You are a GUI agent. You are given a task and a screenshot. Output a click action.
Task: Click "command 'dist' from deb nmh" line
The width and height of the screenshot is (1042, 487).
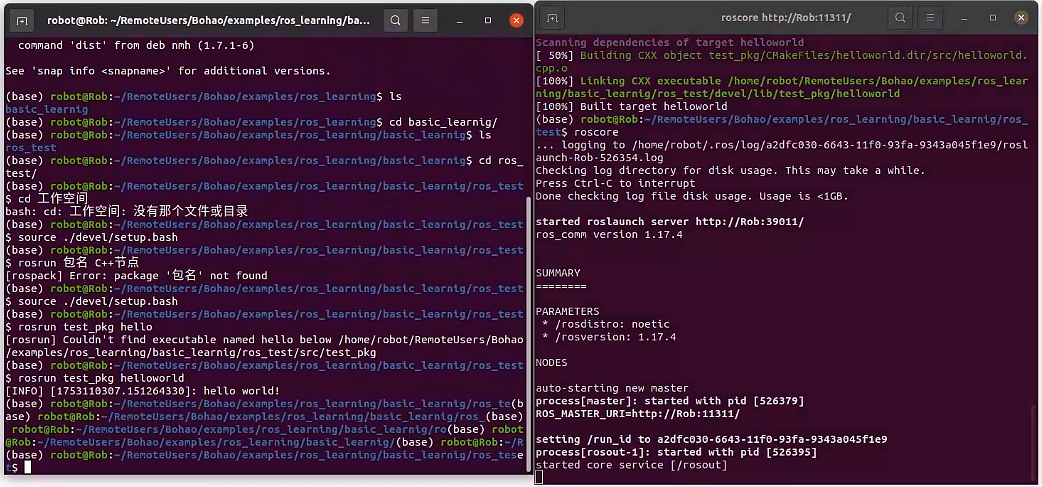point(136,46)
